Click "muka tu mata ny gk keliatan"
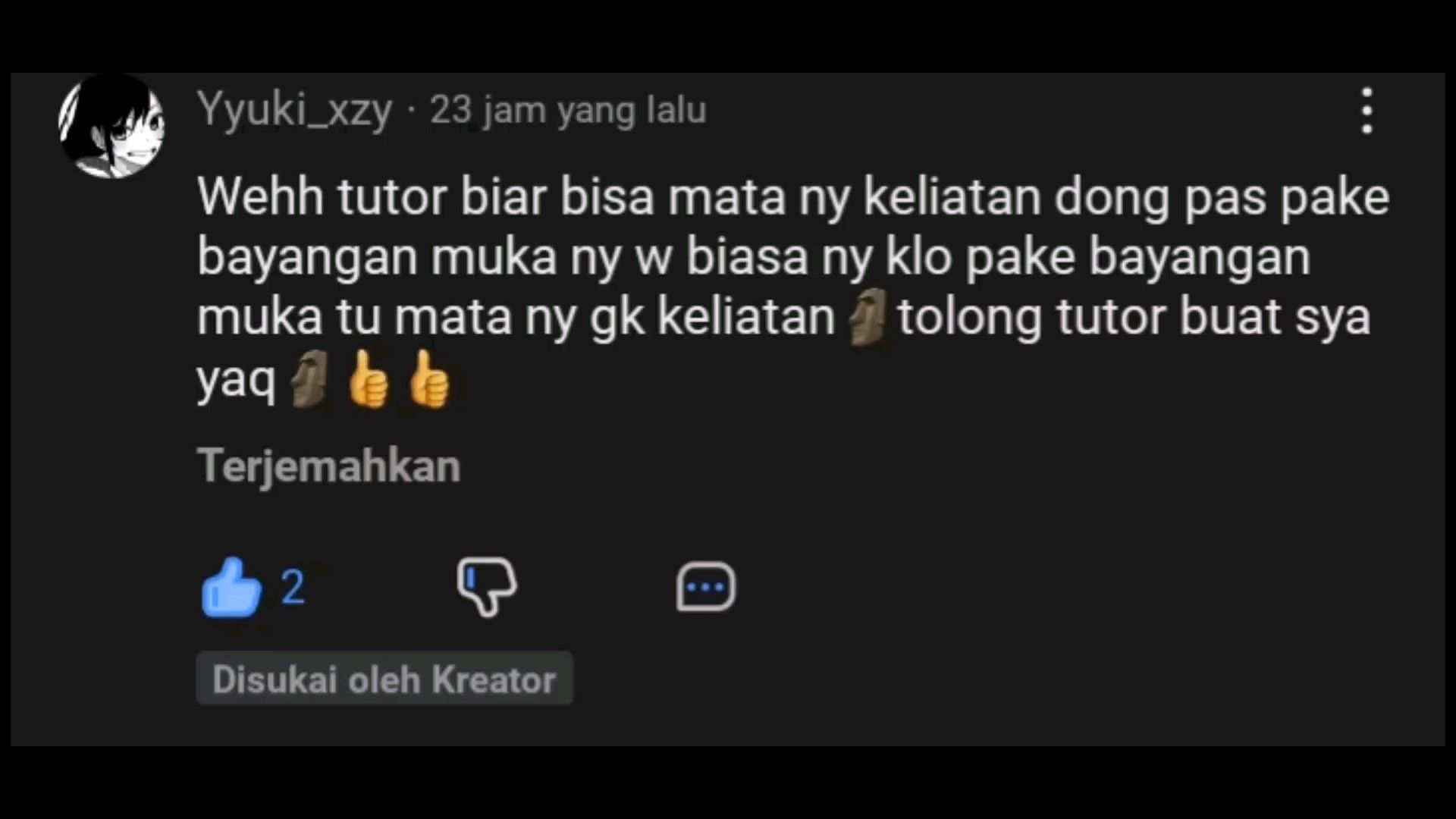 [x=516, y=318]
